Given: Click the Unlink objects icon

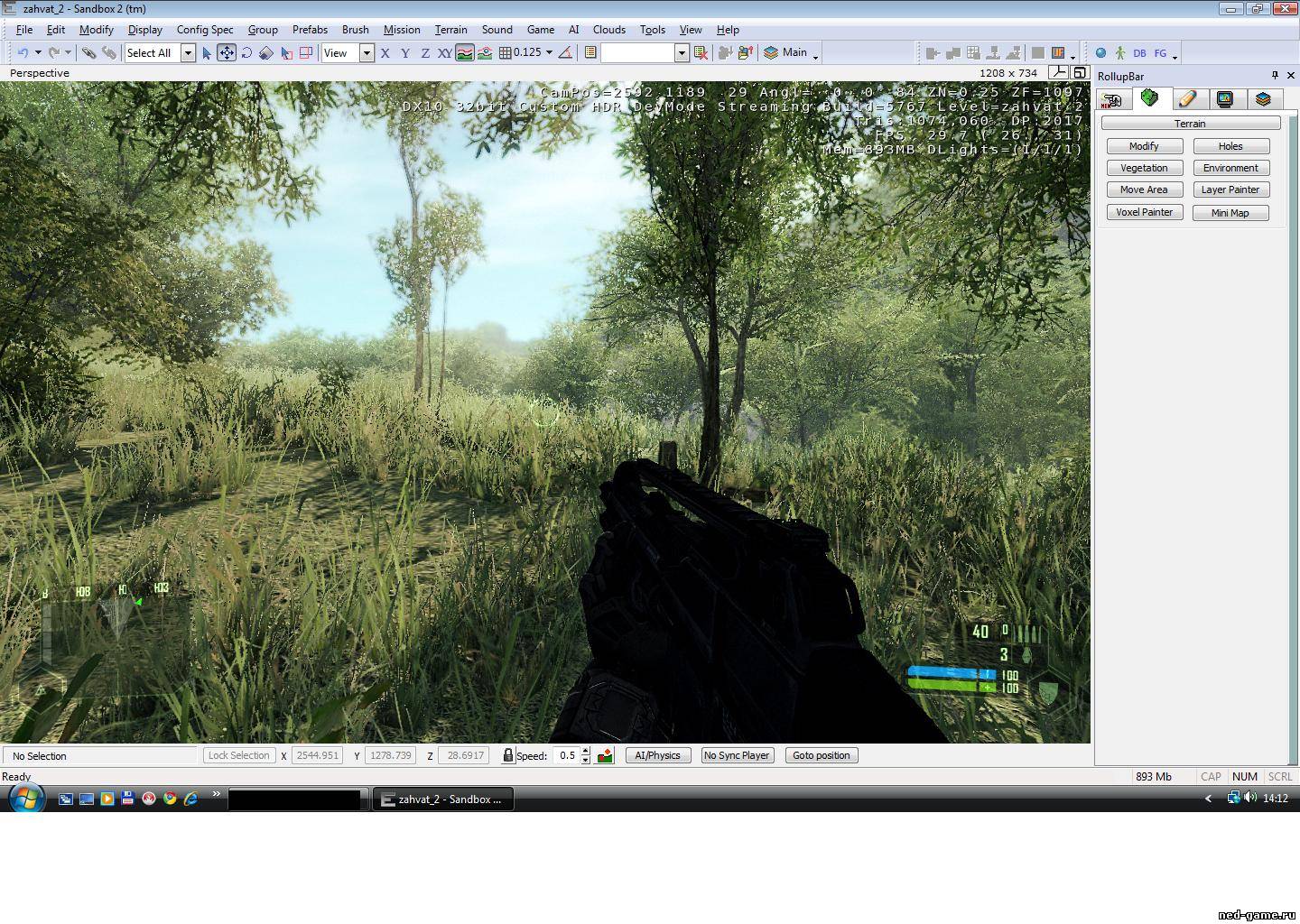Looking at the screenshot, I should pyautogui.click(x=108, y=53).
